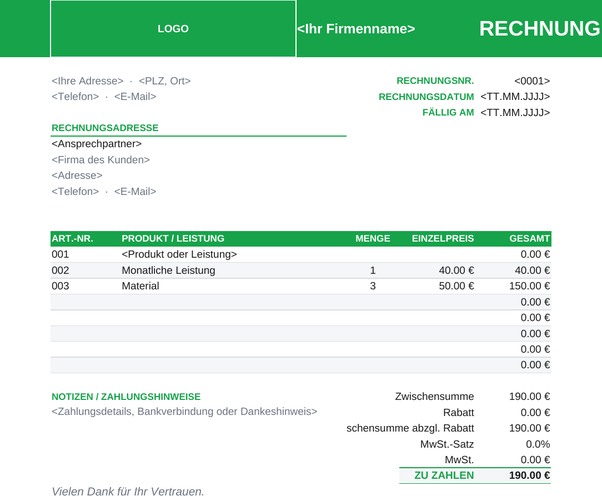Image resolution: width=602 pixels, height=496 pixels.
Task: Select the date value next to FÄLLIG AM
Action: [515, 112]
